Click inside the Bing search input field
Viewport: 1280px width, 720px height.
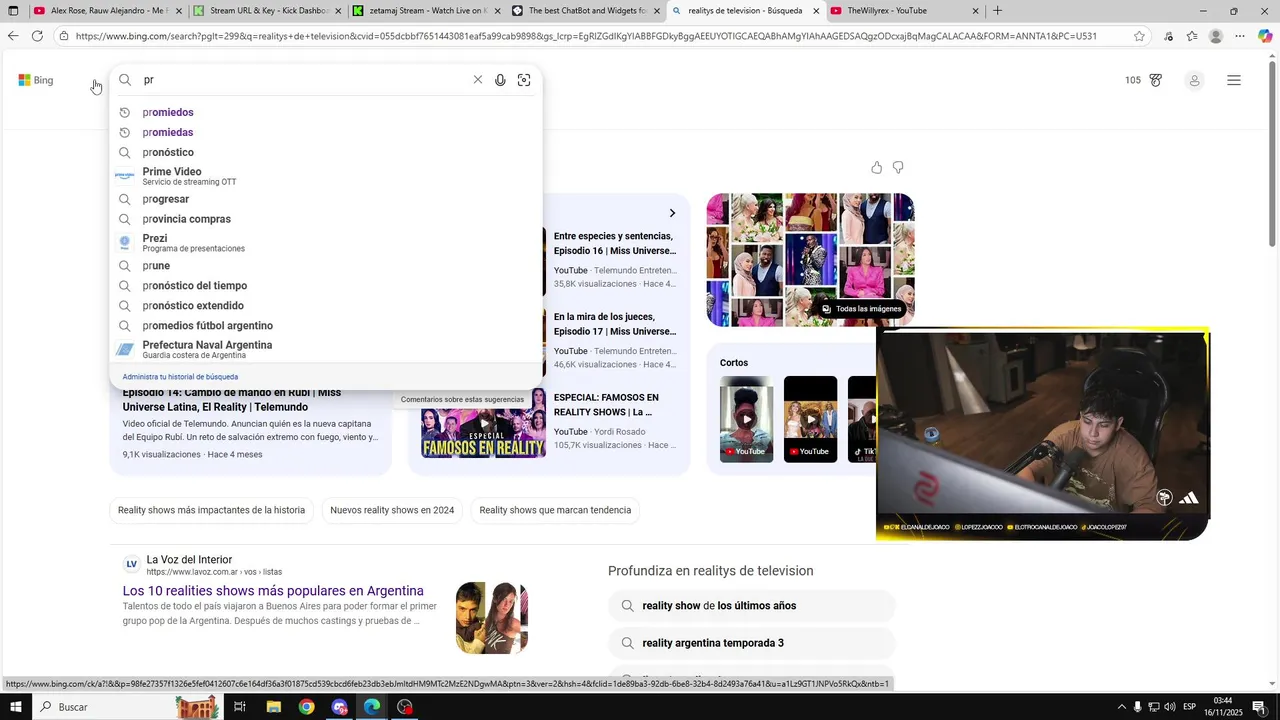[x=303, y=80]
